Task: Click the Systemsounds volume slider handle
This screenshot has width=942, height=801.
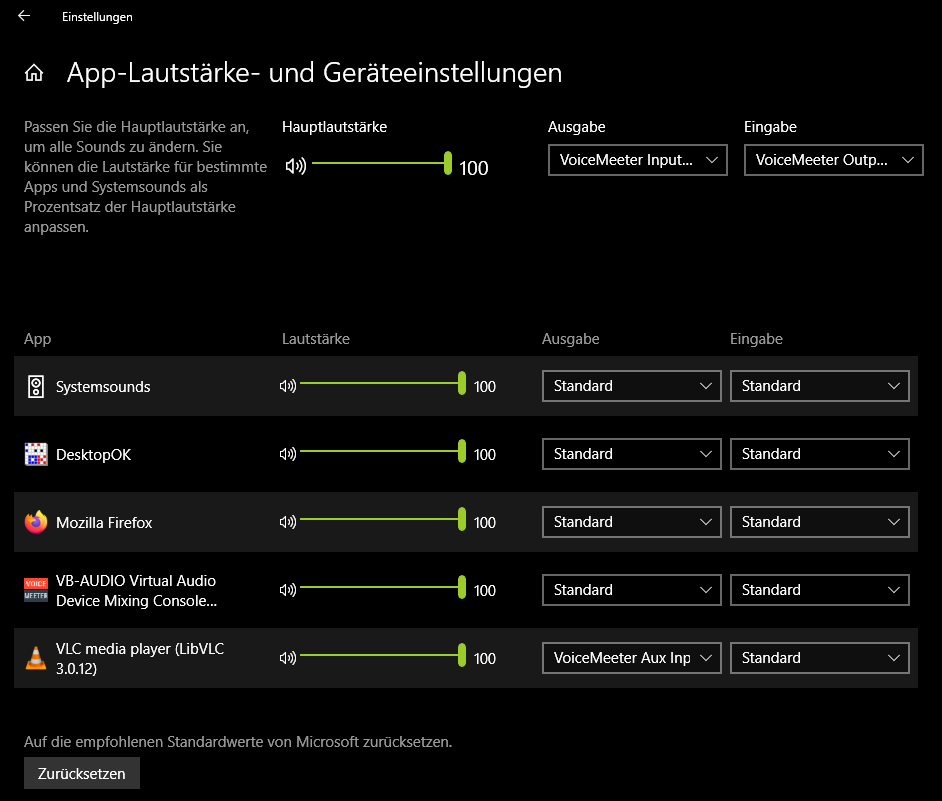Action: tap(461, 383)
